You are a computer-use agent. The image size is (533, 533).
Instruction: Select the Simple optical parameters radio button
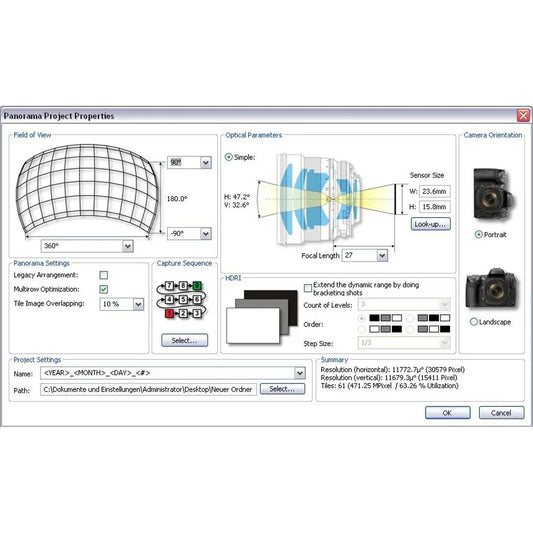pyautogui.click(x=229, y=157)
